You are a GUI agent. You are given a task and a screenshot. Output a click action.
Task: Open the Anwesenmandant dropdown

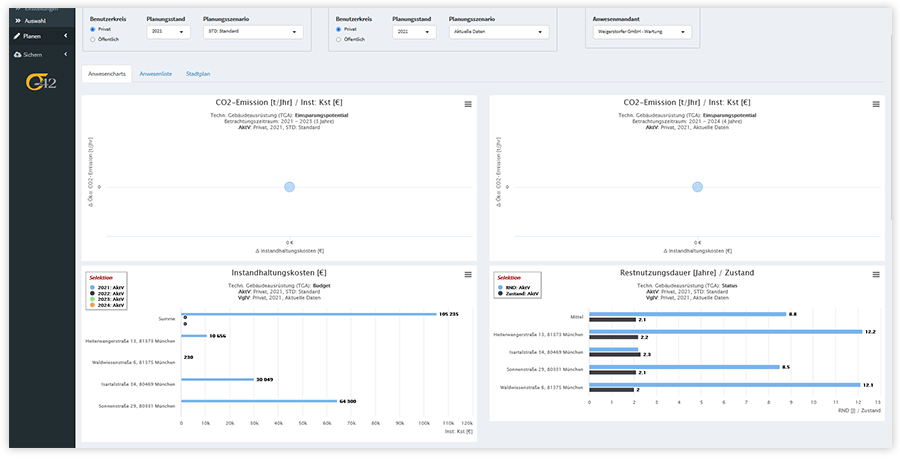coord(640,32)
